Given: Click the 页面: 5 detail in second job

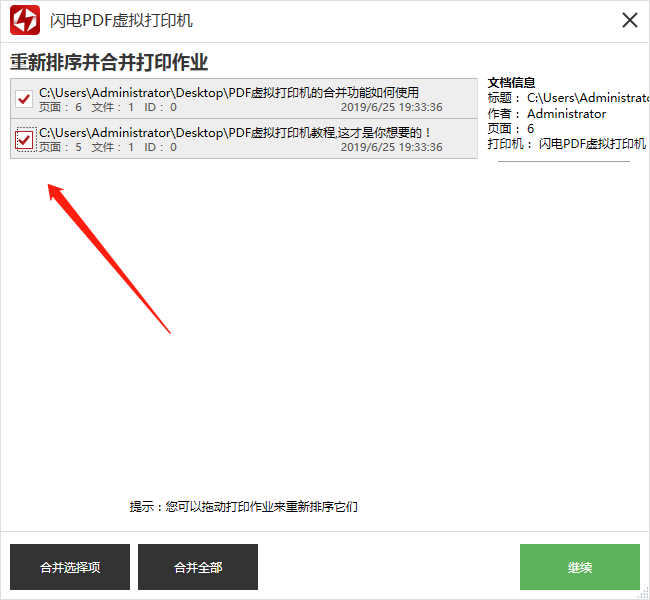Looking at the screenshot, I should (60, 147).
